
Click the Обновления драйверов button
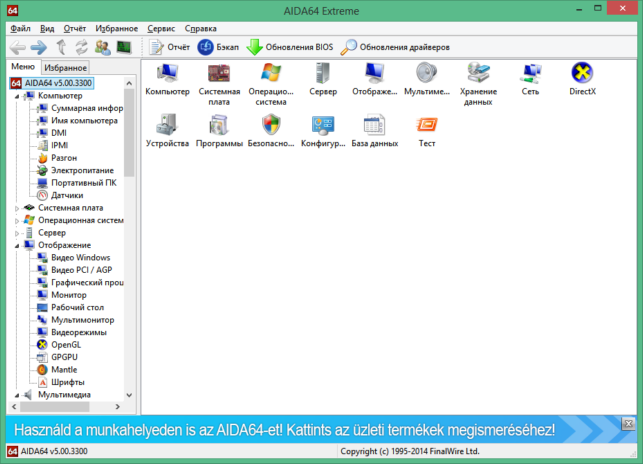coord(395,48)
